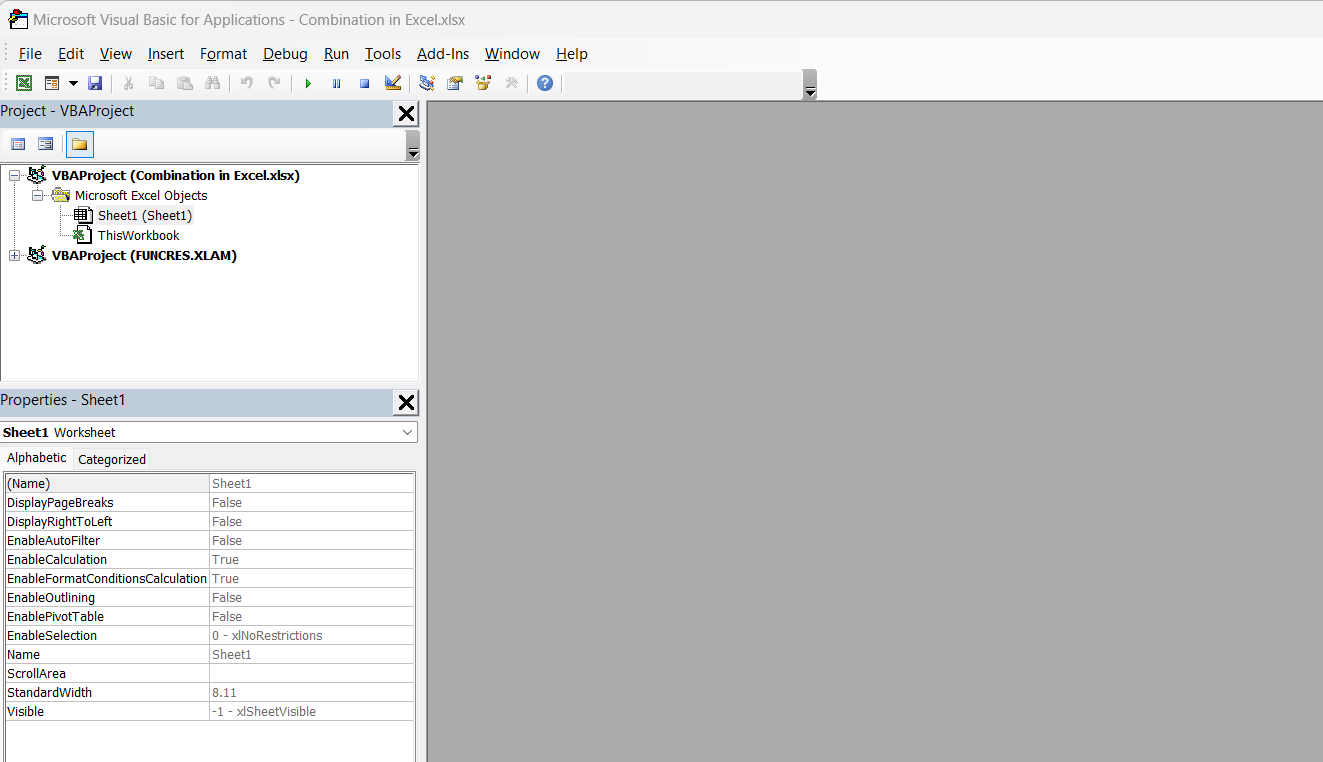Run macro with the green play icon
This screenshot has width=1323, height=762.
coord(308,83)
